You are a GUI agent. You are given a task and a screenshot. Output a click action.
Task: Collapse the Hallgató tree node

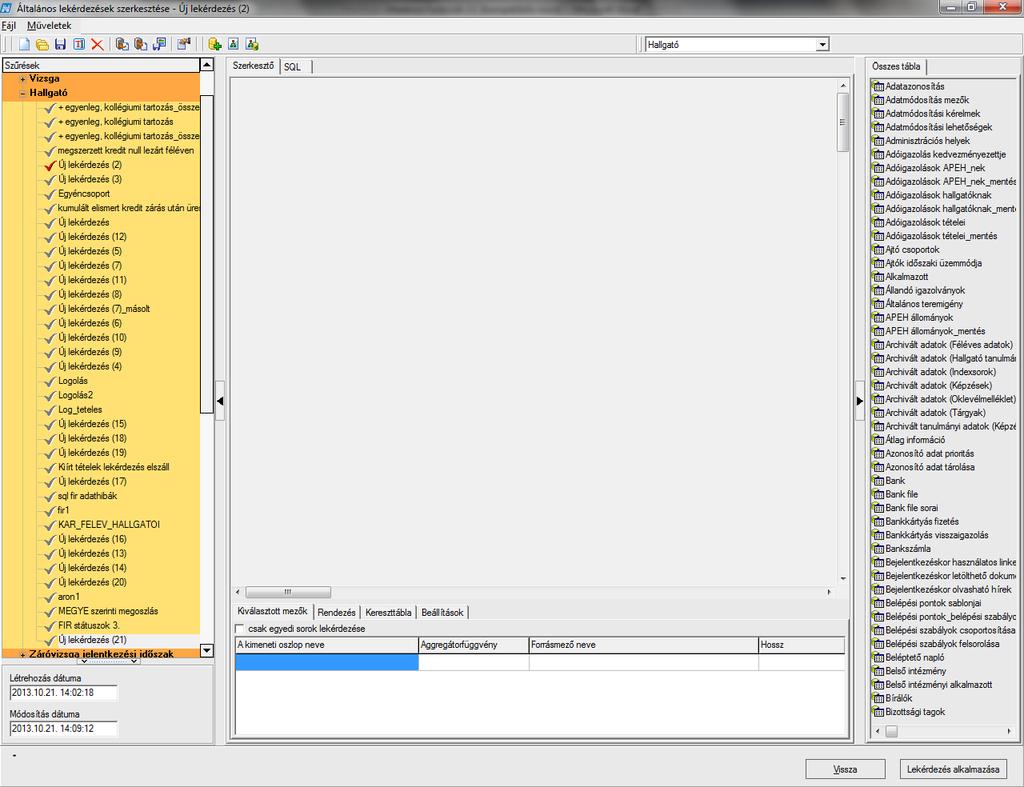click(x=23, y=93)
